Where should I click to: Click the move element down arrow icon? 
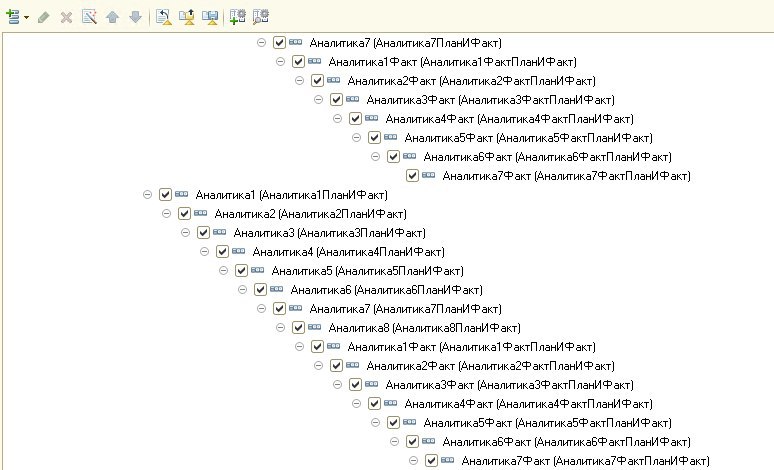point(135,17)
